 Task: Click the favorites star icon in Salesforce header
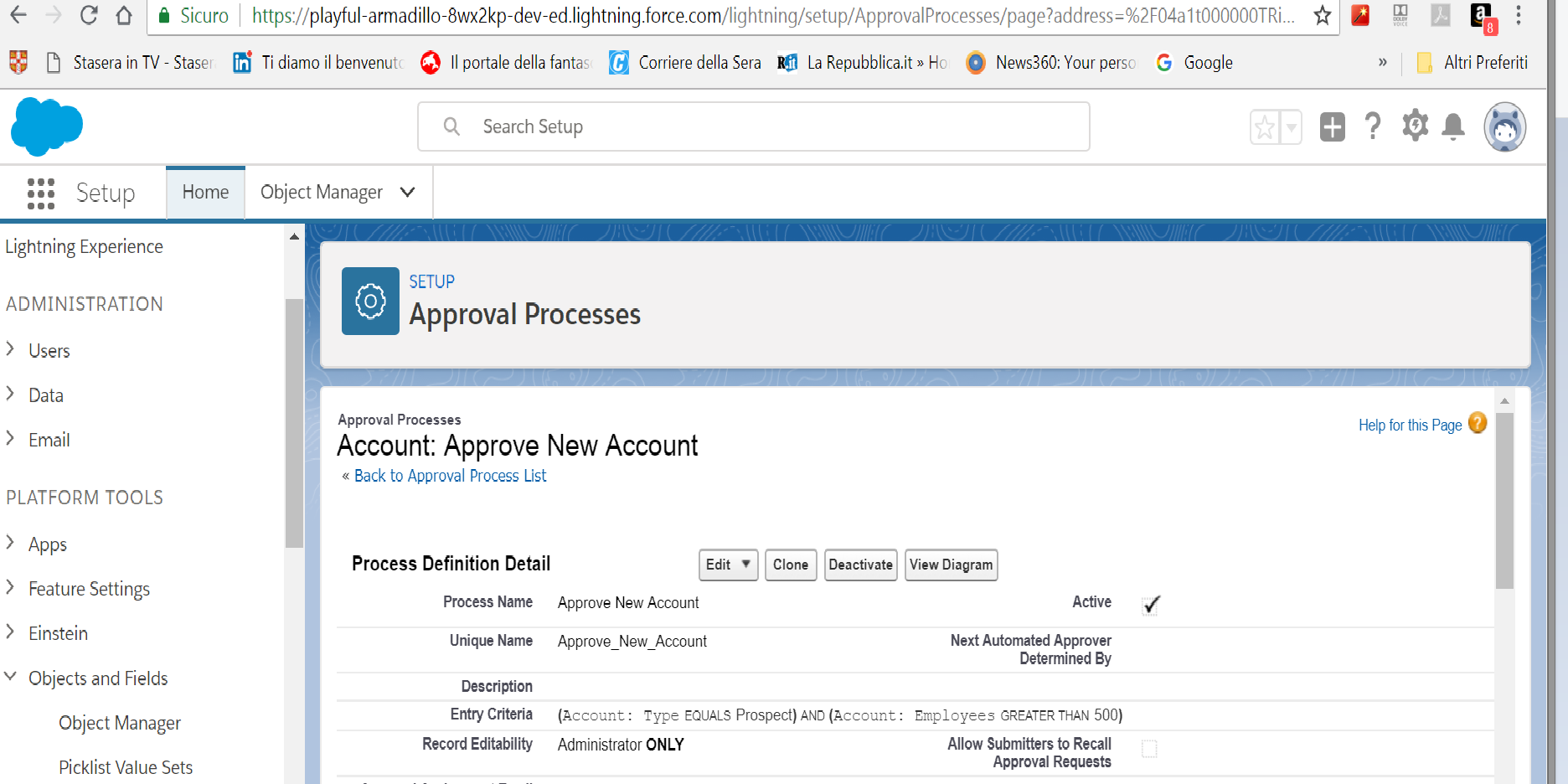point(1265,127)
